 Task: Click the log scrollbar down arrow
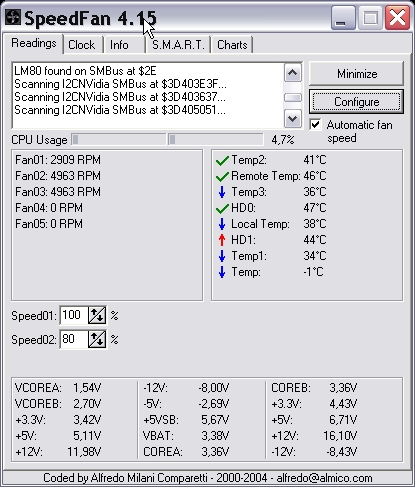[x=293, y=119]
